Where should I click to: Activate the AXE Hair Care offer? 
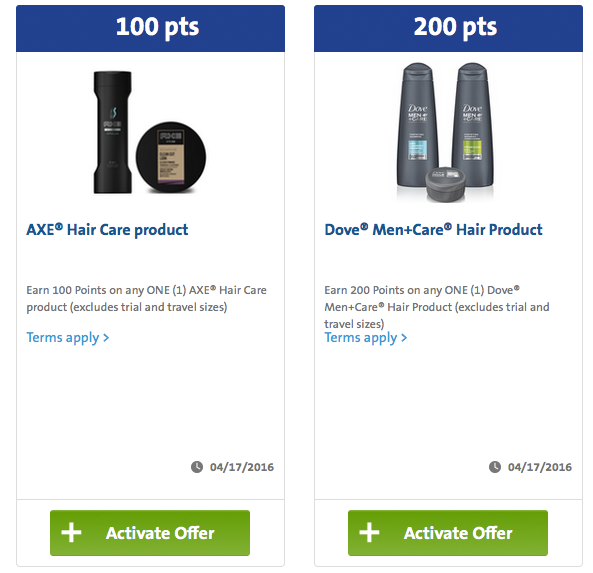(150, 533)
